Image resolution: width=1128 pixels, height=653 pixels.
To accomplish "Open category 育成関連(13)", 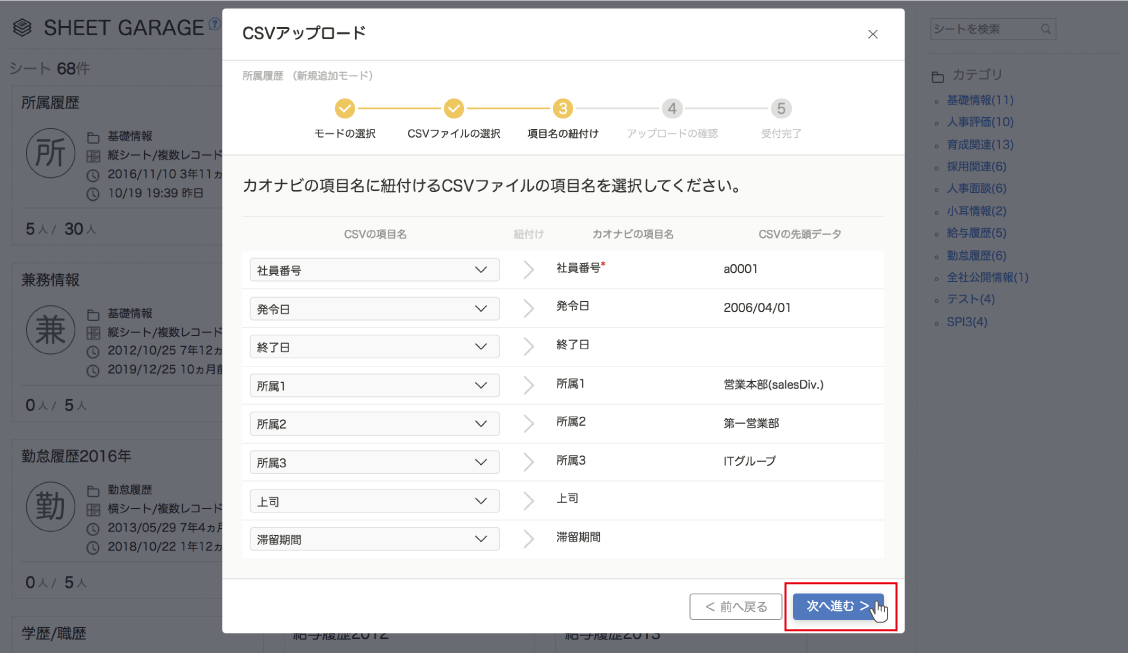I will click(980, 145).
